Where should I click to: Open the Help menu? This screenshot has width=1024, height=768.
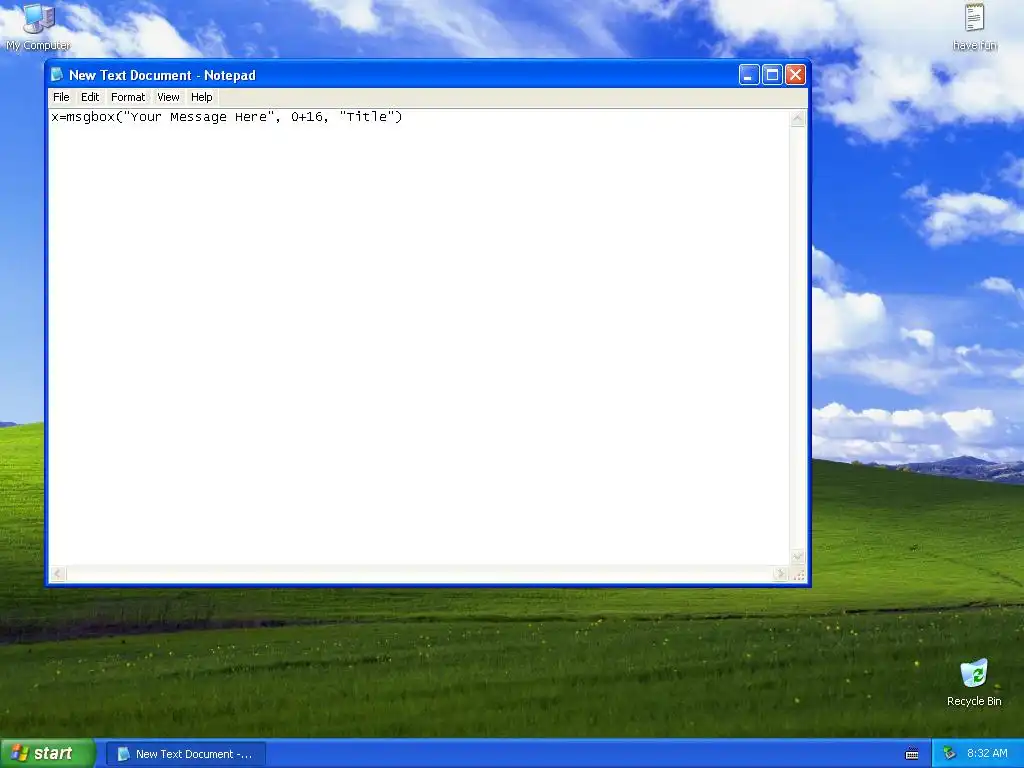coord(201,97)
